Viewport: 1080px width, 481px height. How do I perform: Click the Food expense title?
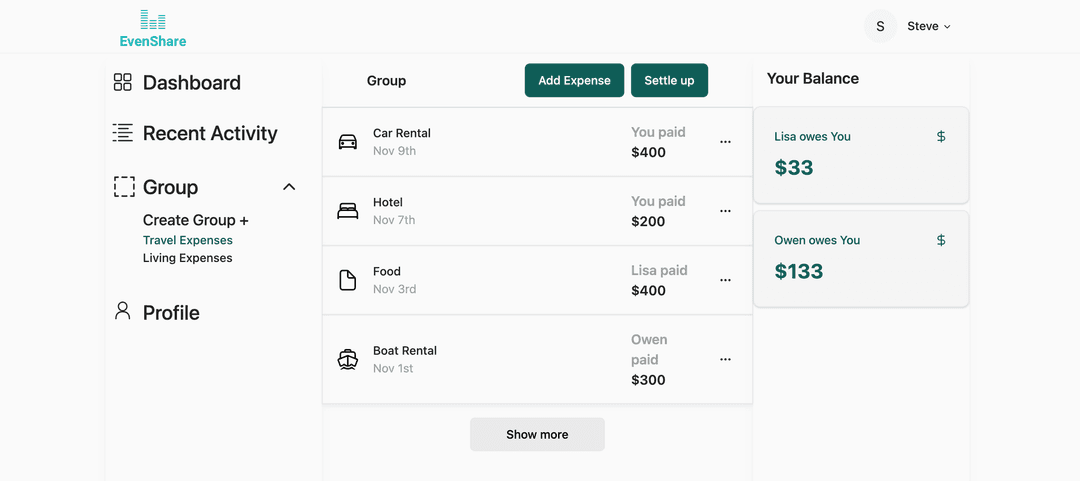pos(386,272)
